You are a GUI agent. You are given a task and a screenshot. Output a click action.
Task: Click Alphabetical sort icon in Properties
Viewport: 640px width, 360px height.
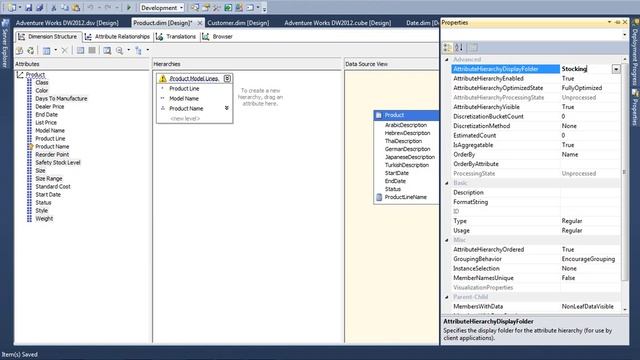point(459,48)
